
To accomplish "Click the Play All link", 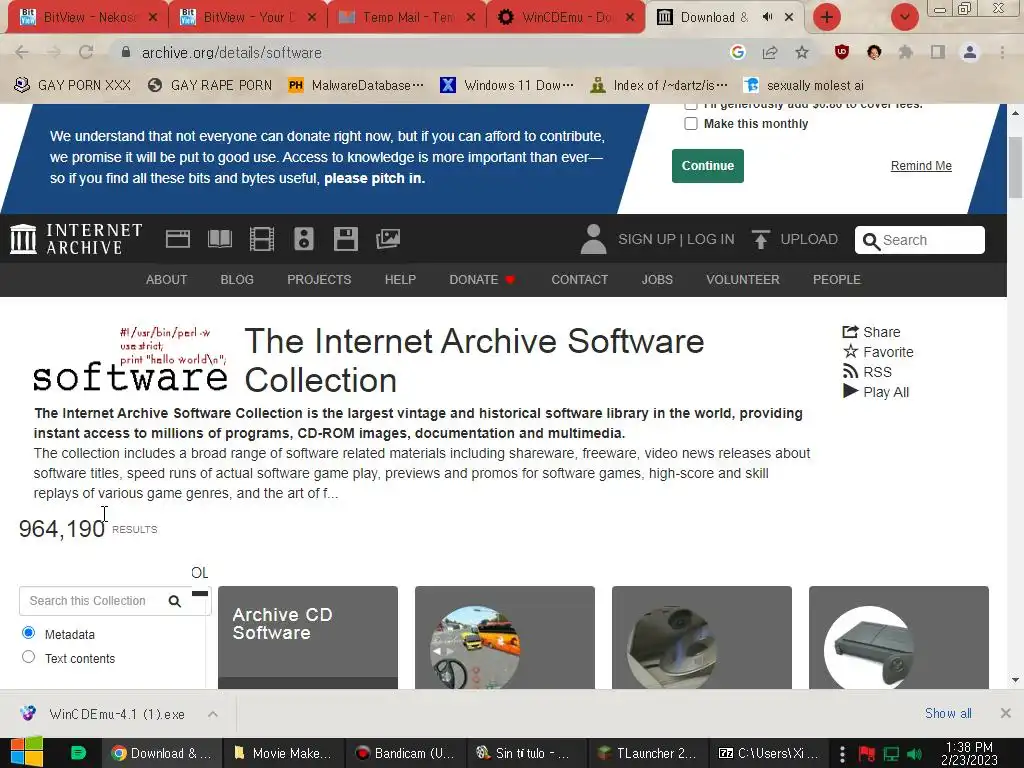I will [876, 392].
